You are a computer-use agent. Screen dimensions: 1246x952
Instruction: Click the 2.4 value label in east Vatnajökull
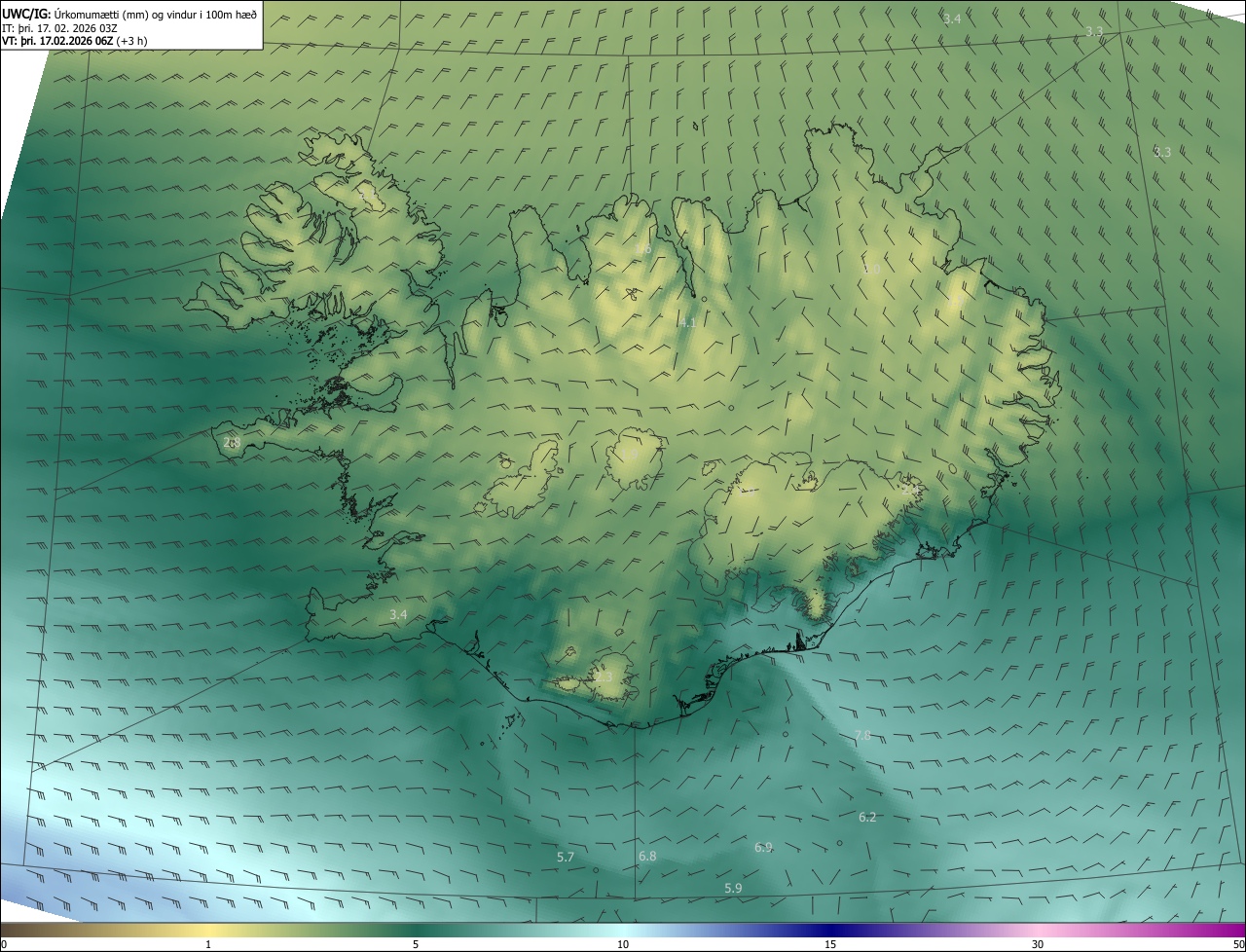point(908,490)
